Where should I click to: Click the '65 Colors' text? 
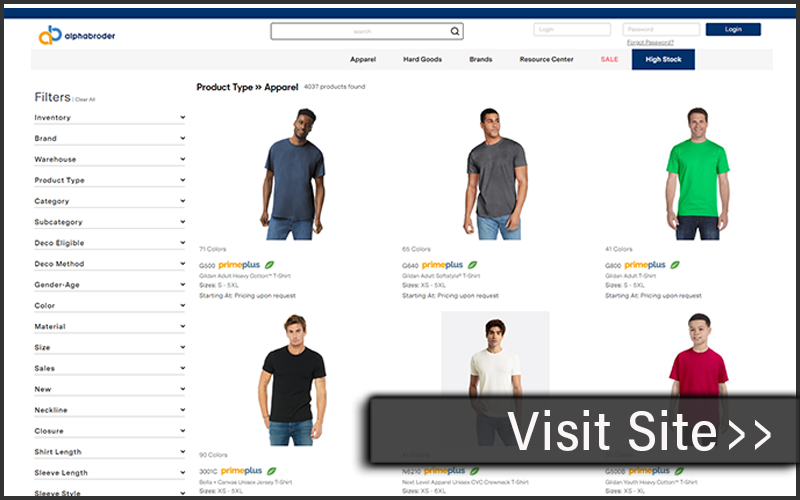tap(416, 249)
